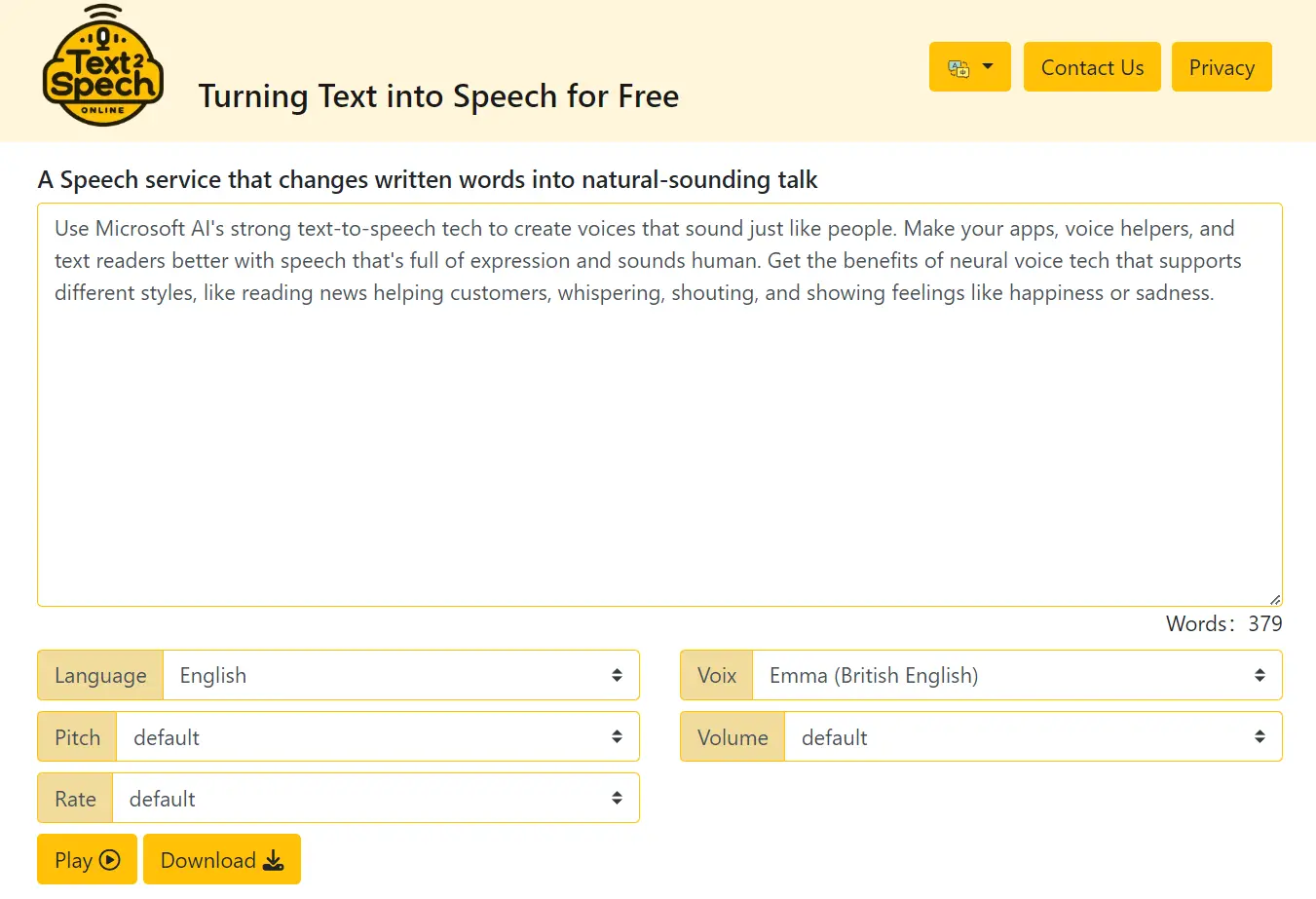The image size is (1316, 899).
Task: Click the play circle icon on Play button
Action: click(110, 859)
